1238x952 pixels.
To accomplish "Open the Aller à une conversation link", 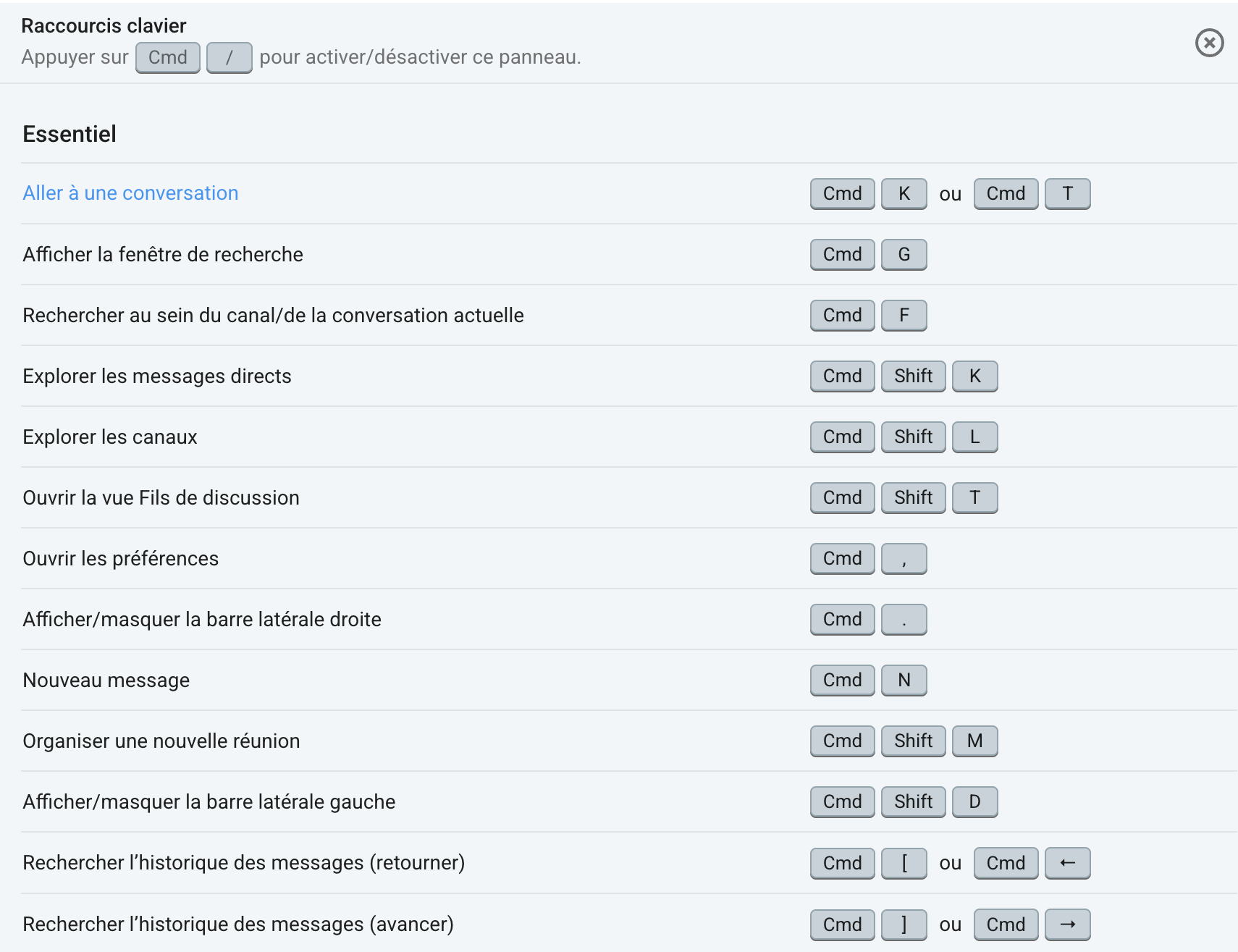I will click(130, 193).
